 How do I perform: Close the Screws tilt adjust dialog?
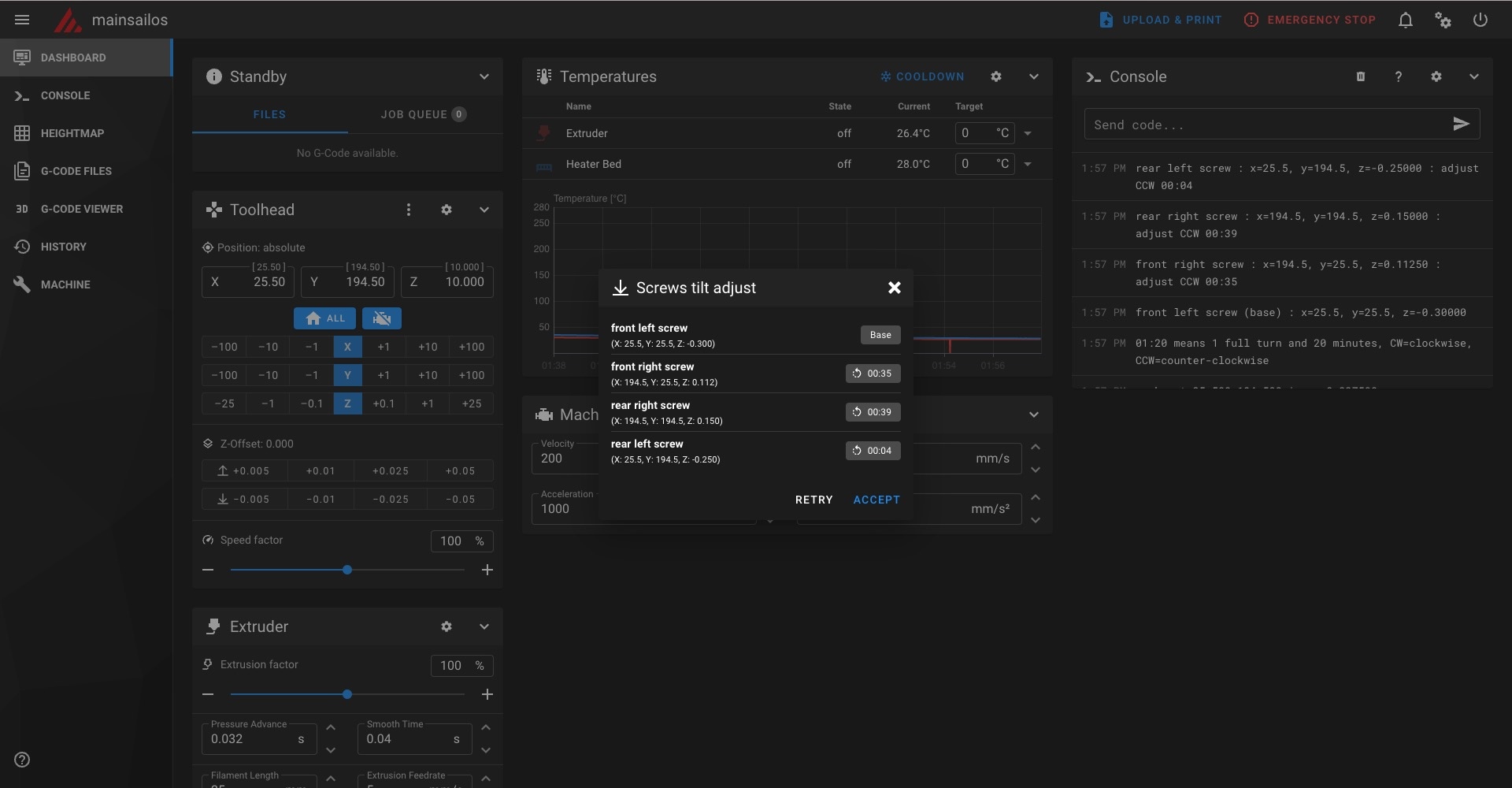895,288
